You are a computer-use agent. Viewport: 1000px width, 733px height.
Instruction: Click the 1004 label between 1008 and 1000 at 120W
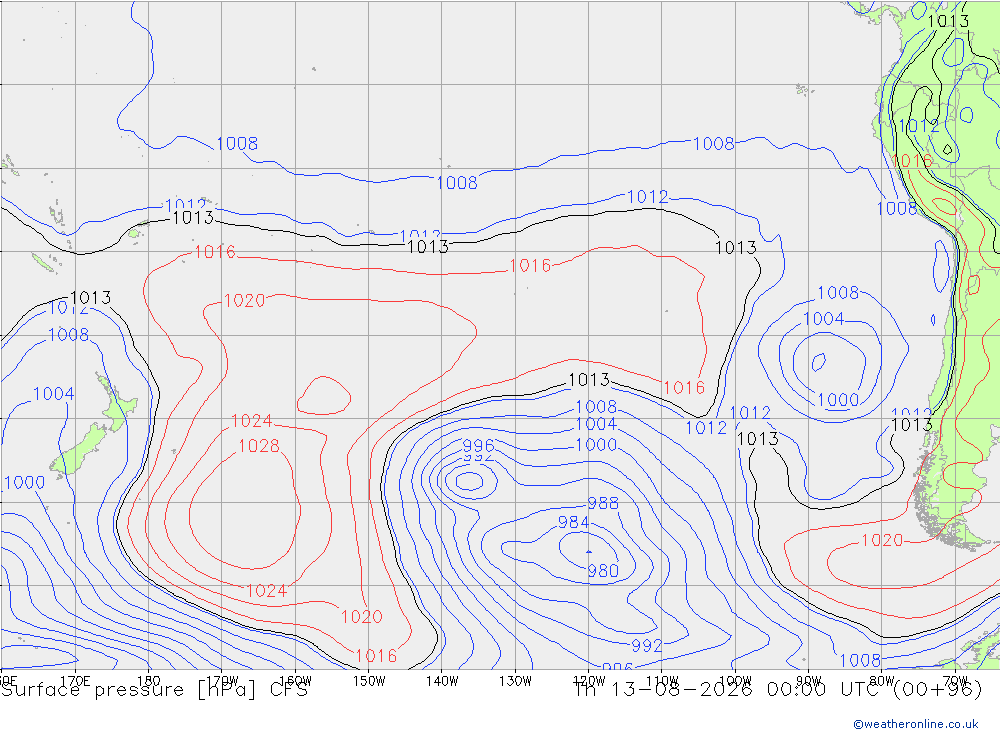click(596, 424)
